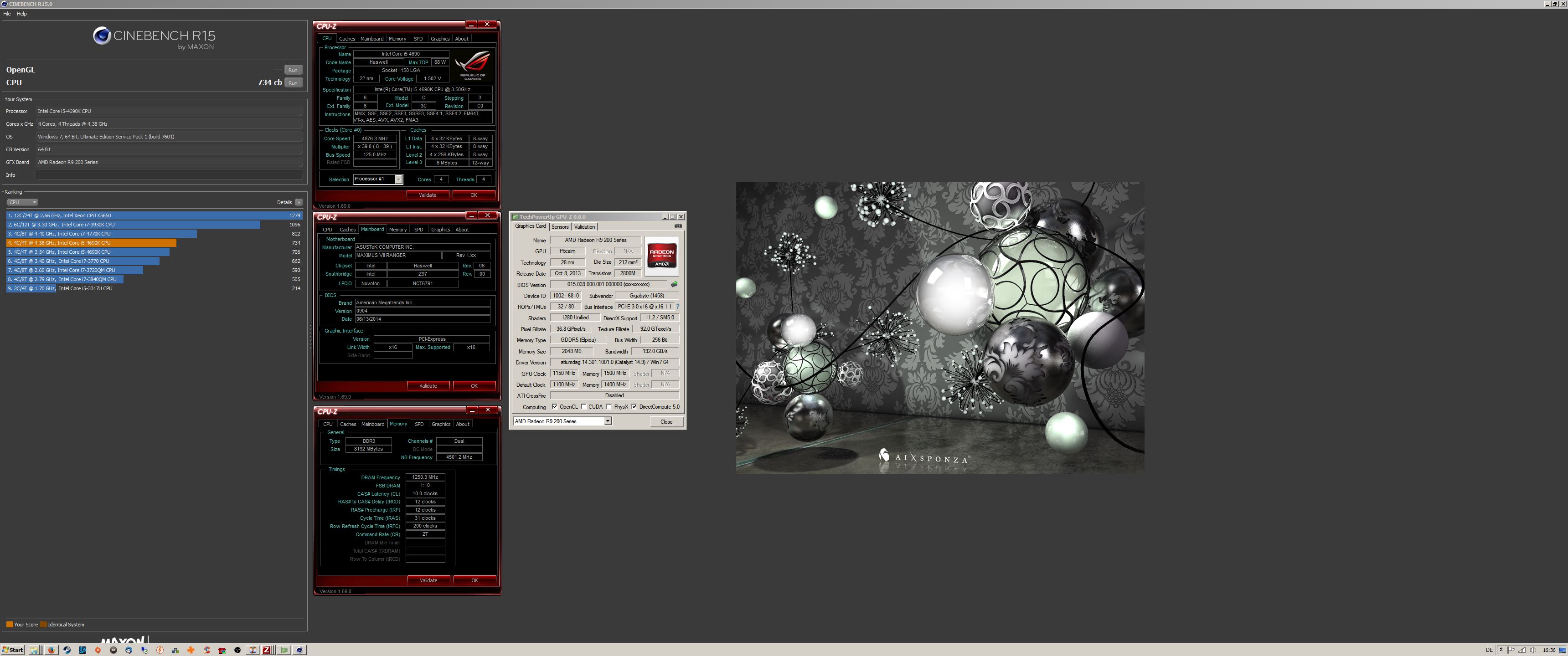
Task: Click the bus interface question mark icon
Action: 677,307
